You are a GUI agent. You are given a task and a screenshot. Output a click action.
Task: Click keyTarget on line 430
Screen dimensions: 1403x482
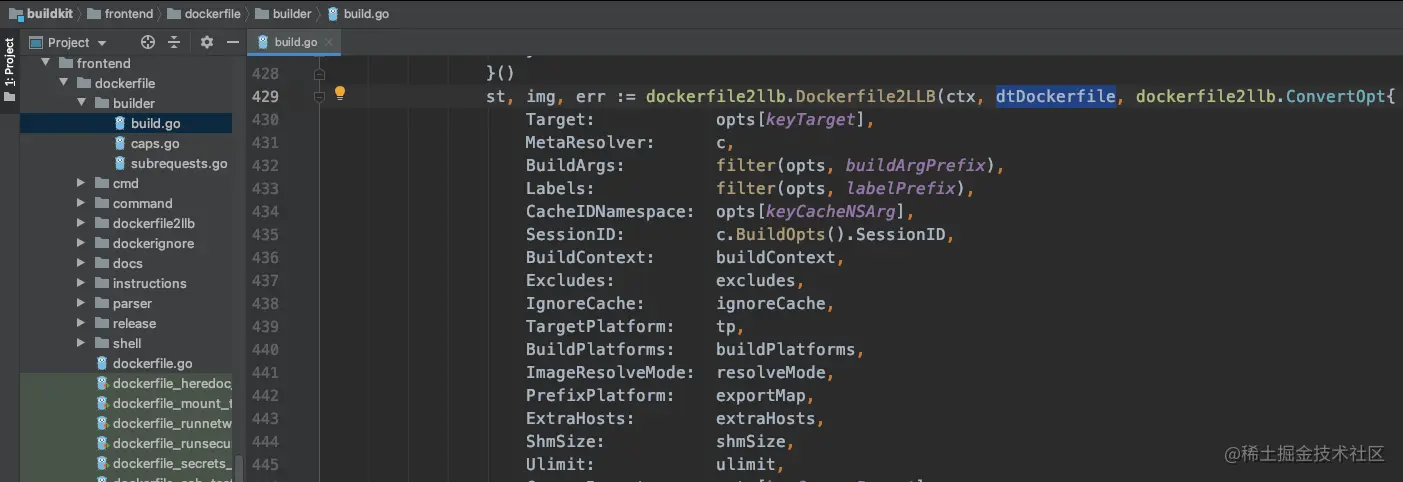[810, 119]
